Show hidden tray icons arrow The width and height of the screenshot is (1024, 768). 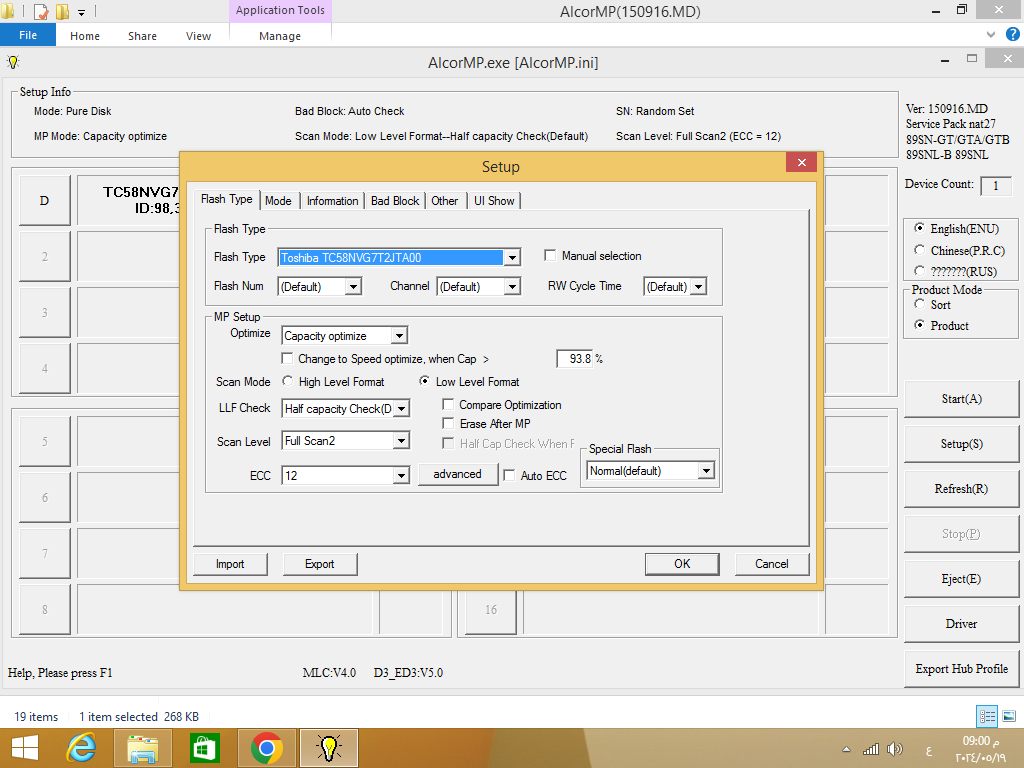point(846,749)
